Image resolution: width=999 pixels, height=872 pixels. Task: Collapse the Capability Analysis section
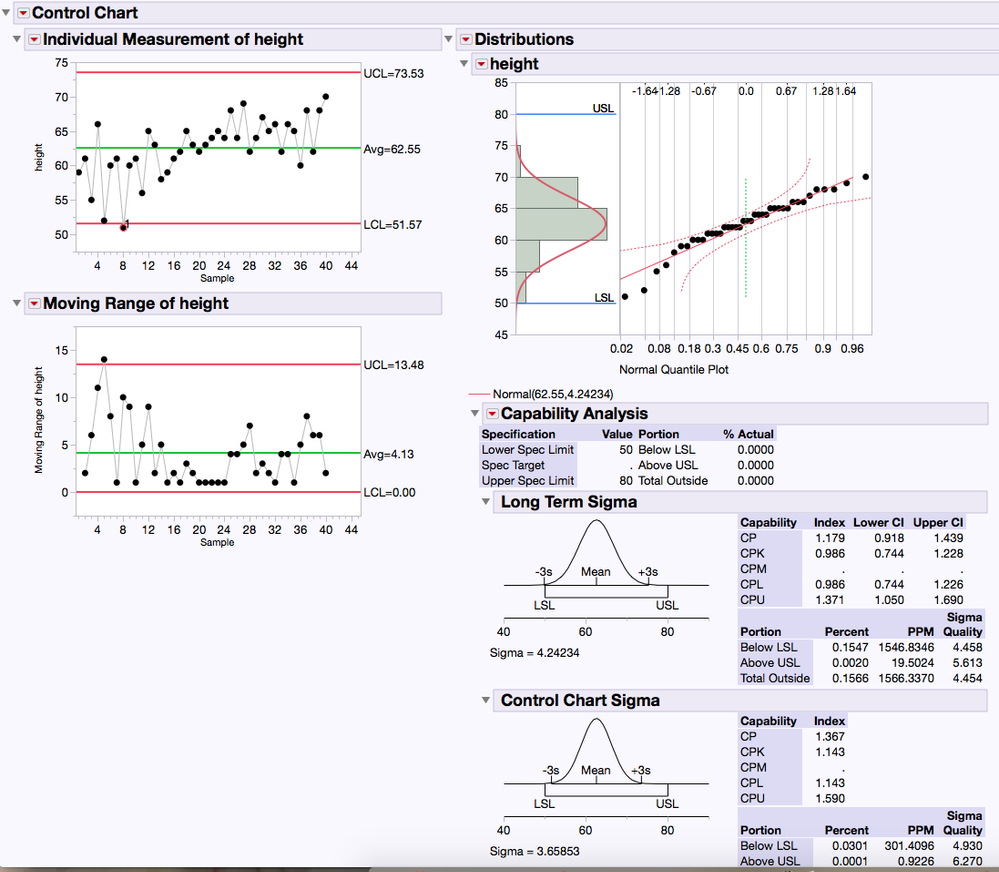tap(475, 413)
